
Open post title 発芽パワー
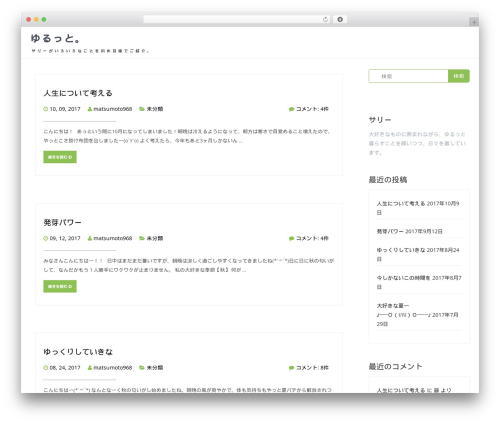(x=62, y=223)
